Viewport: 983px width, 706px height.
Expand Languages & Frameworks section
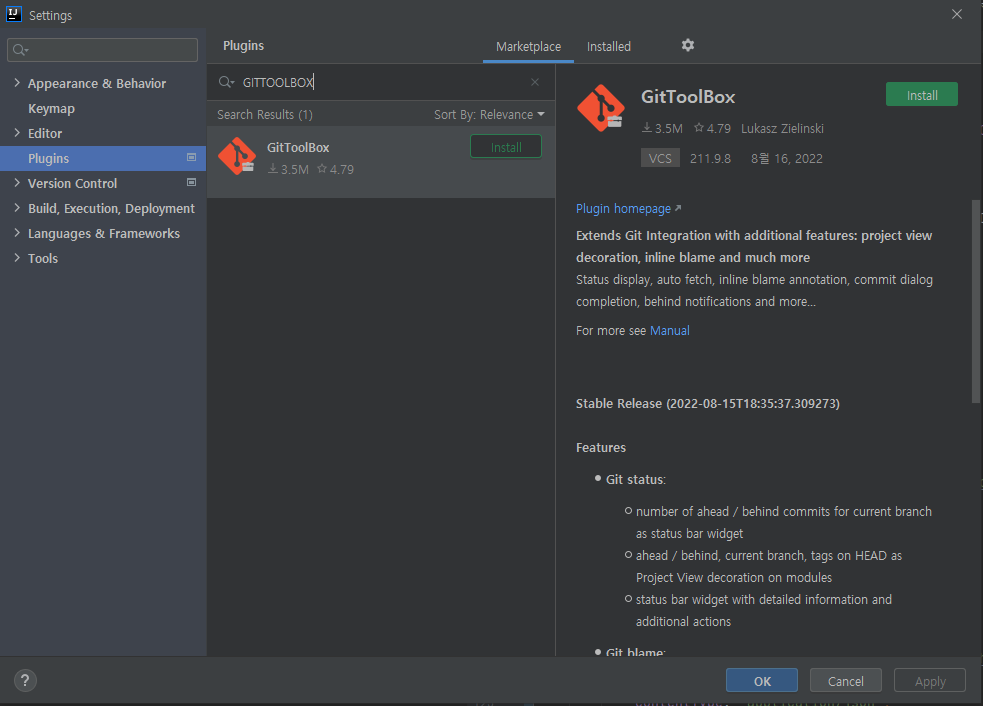tap(17, 233)
